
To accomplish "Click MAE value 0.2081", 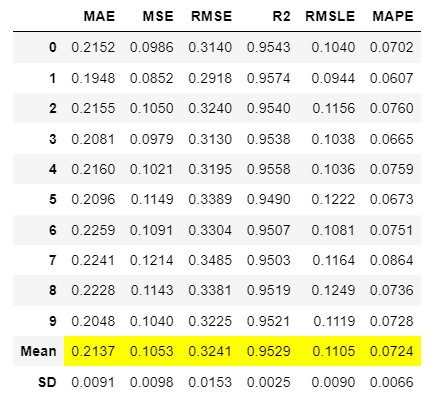I will coord(93,139).
